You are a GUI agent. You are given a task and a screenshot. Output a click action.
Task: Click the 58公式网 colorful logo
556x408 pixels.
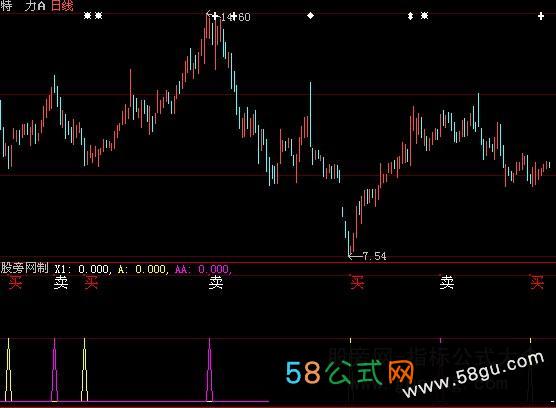pos(350,372)
